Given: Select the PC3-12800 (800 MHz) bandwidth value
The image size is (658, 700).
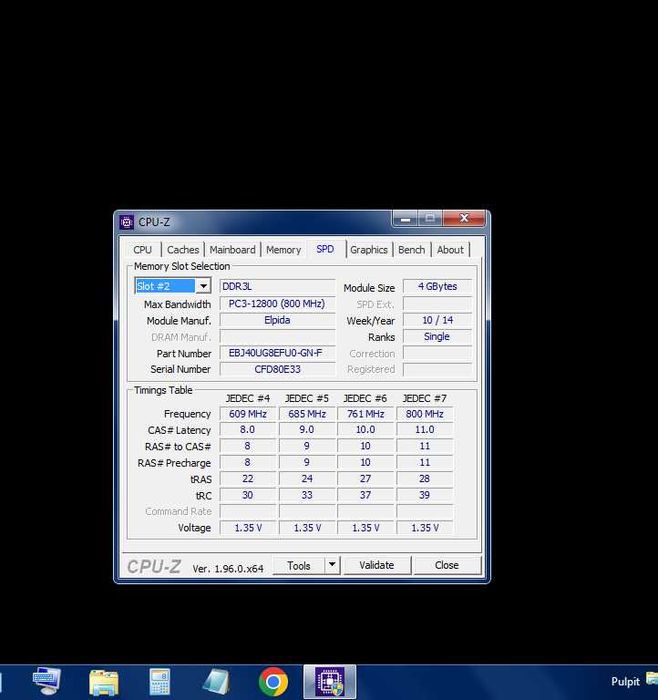Looking at the screenshot, I should 277,304.
